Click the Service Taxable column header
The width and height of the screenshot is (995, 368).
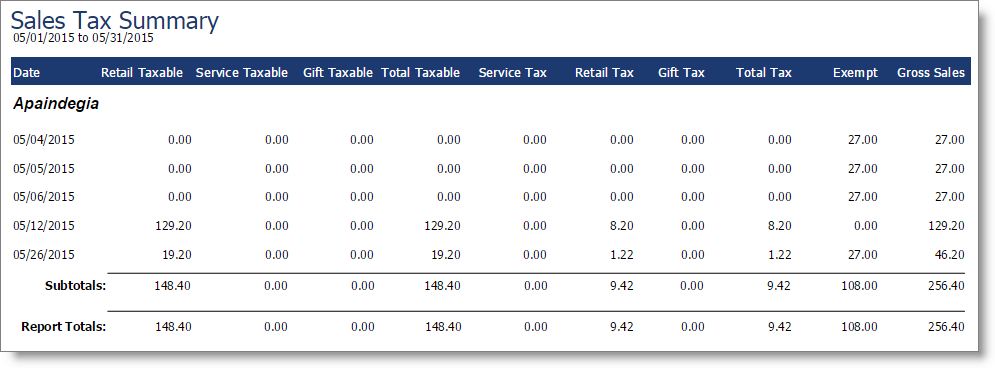point(242,73)
